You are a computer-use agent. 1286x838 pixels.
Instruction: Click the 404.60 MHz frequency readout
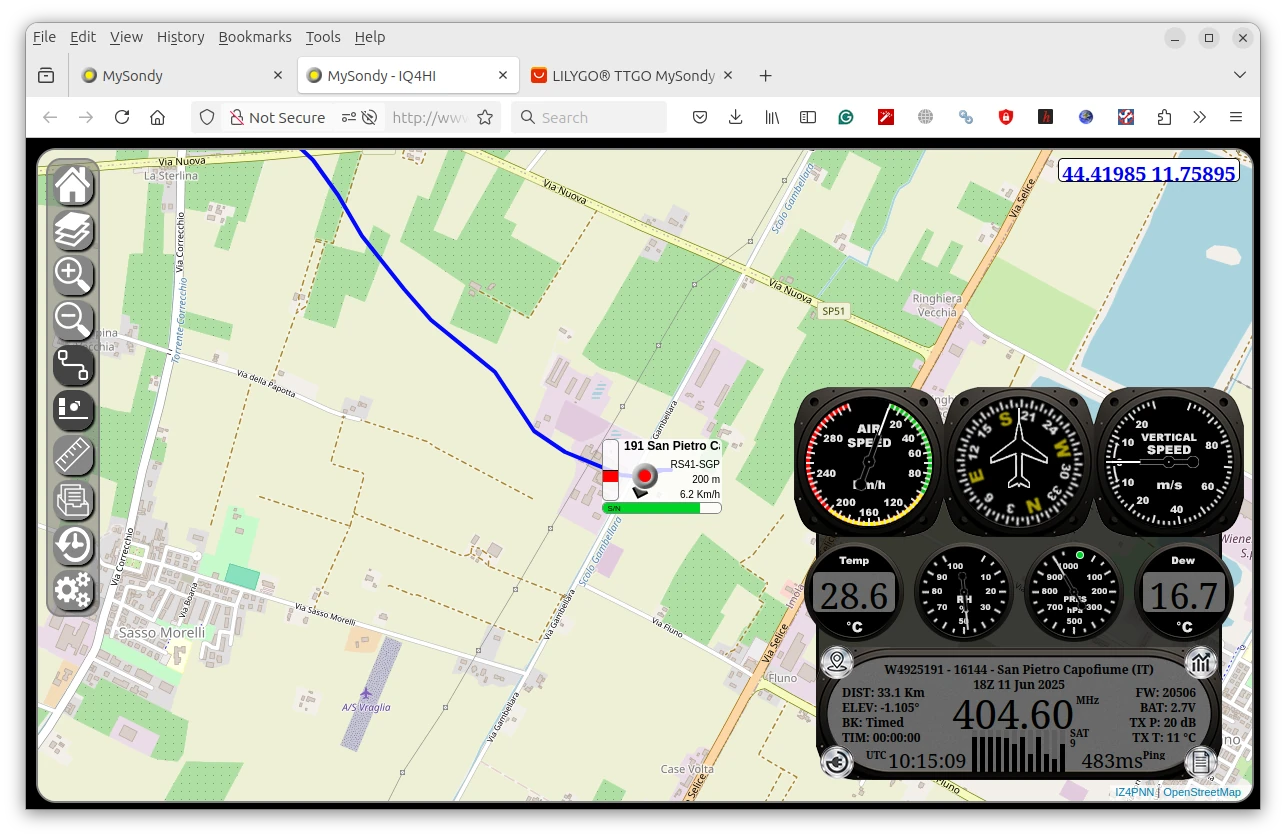1013,716
